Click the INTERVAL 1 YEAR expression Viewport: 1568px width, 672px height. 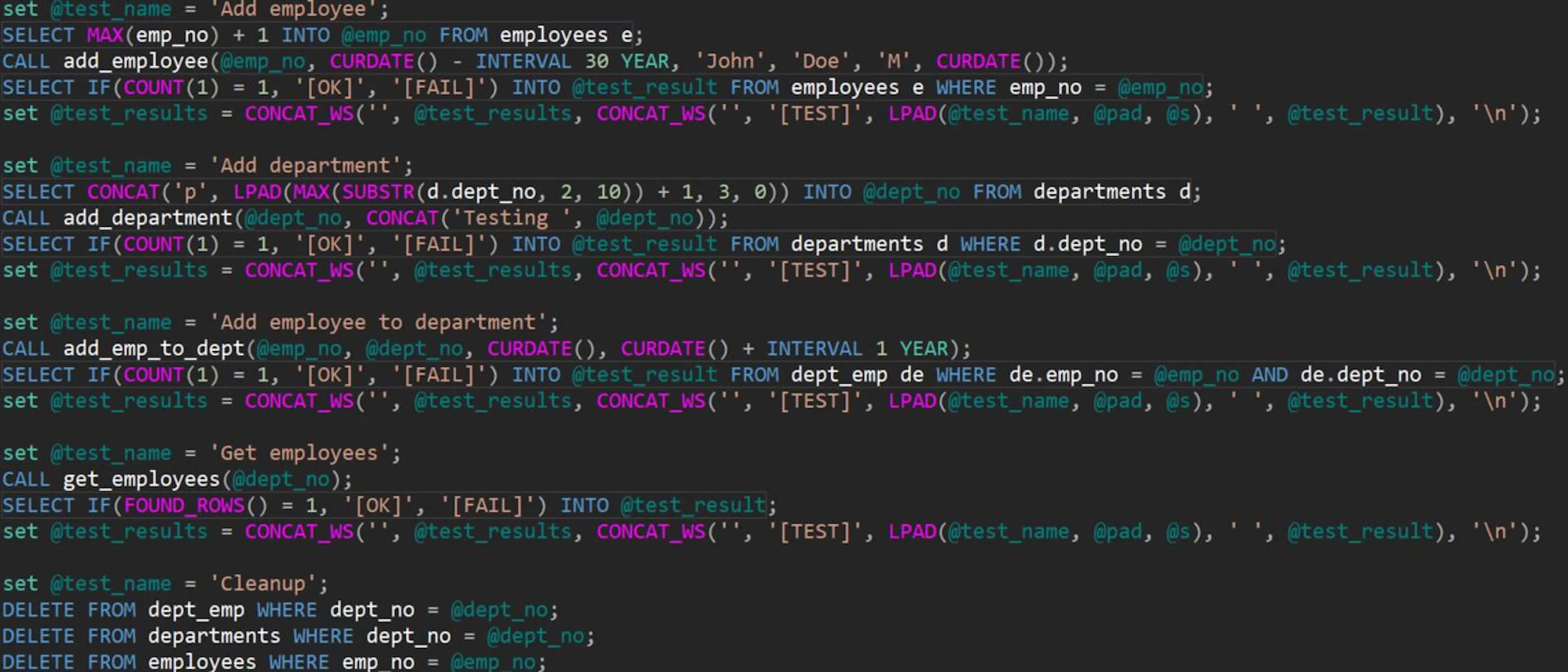pos(857,349)
